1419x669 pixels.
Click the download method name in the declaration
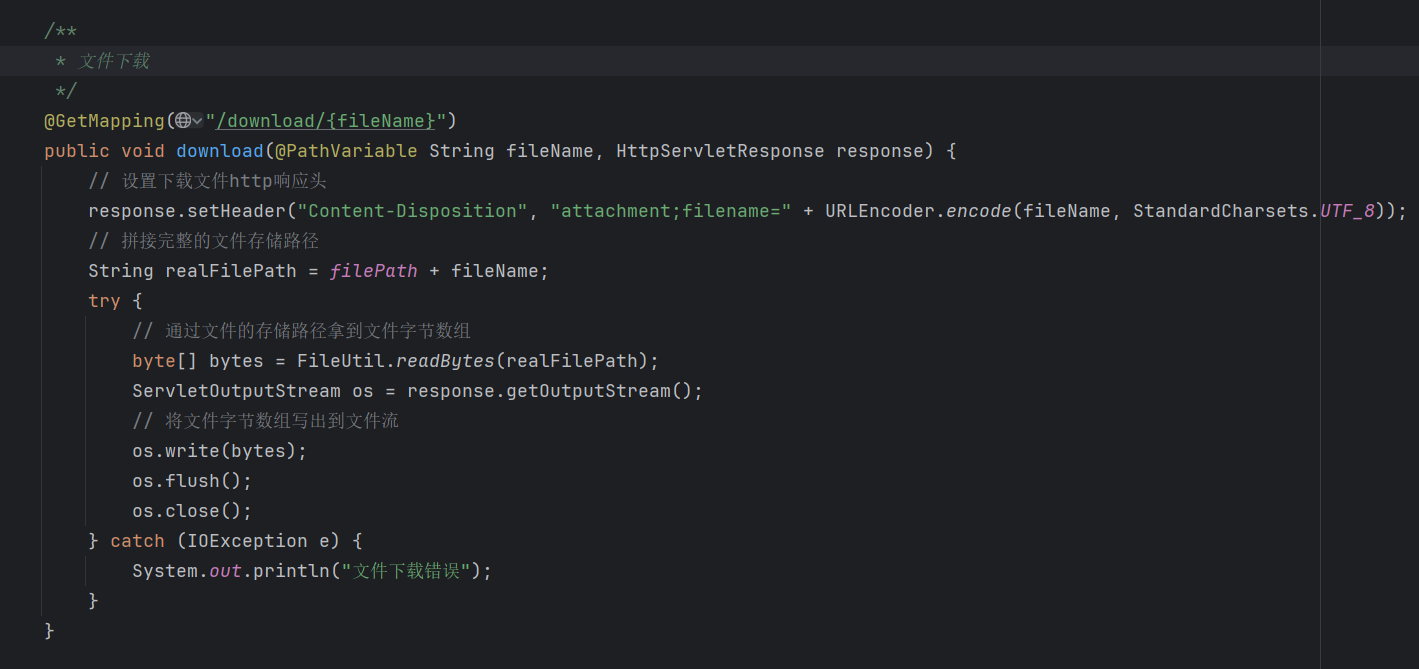(220, 151)
